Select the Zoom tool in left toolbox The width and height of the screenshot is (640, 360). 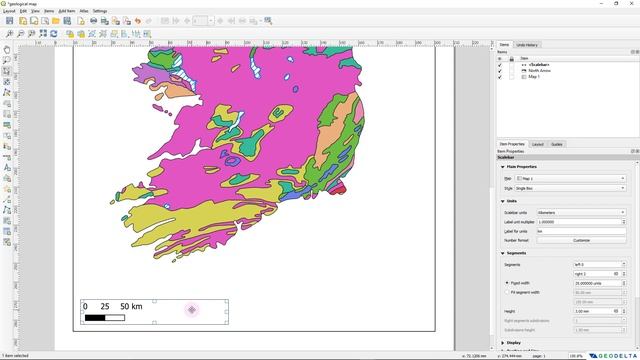(x=7, y=60)
